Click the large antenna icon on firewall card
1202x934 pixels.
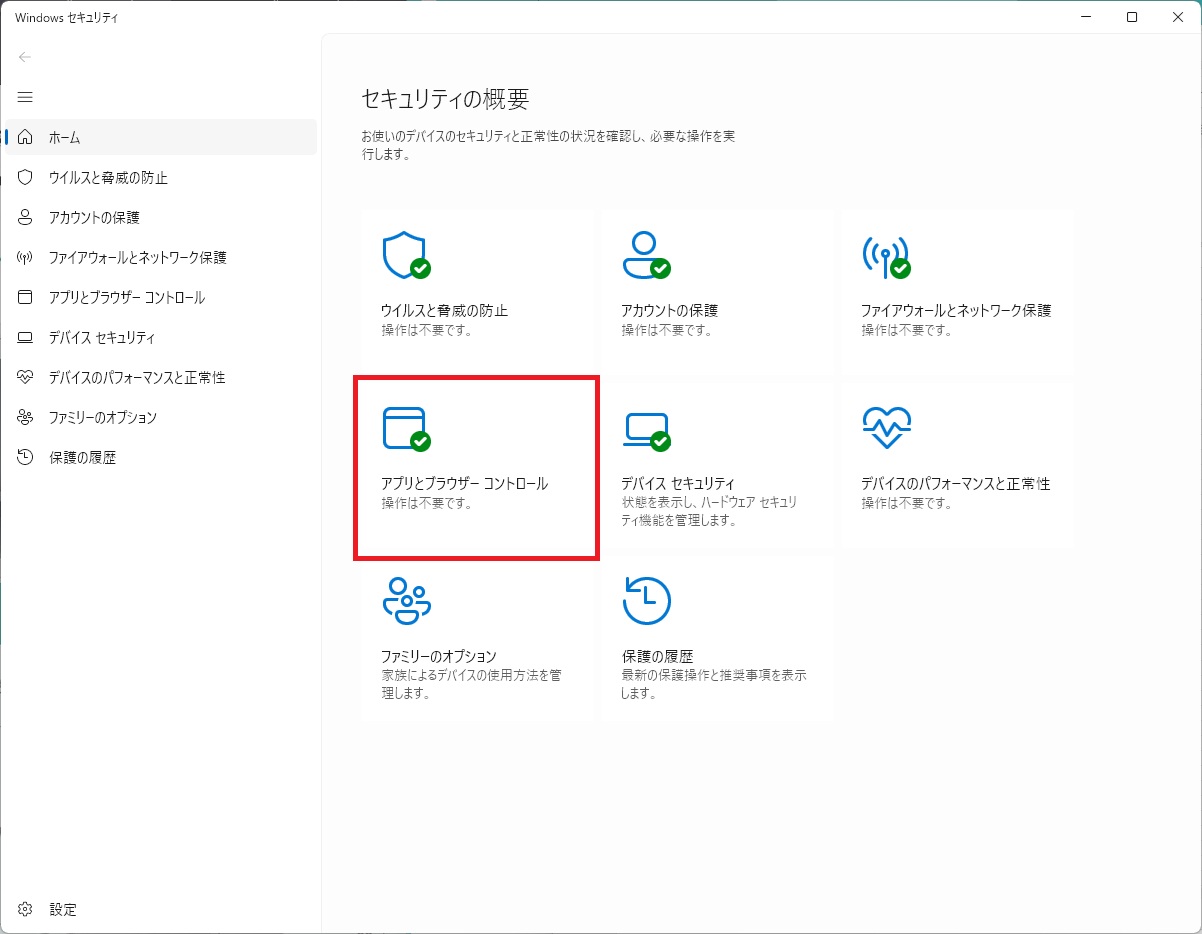(886, 256)
